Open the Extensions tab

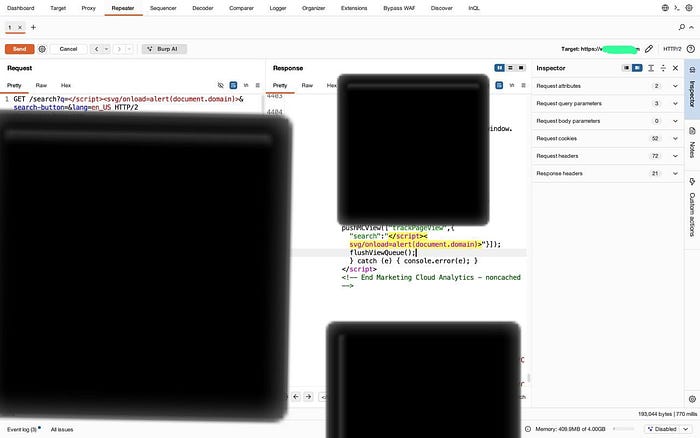click(x=354, y=8)
